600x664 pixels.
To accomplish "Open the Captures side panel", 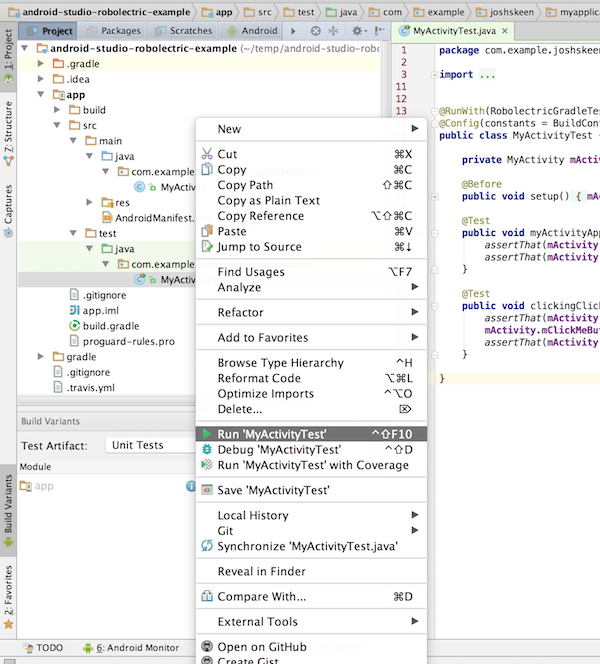I will (x=8, y=211).
